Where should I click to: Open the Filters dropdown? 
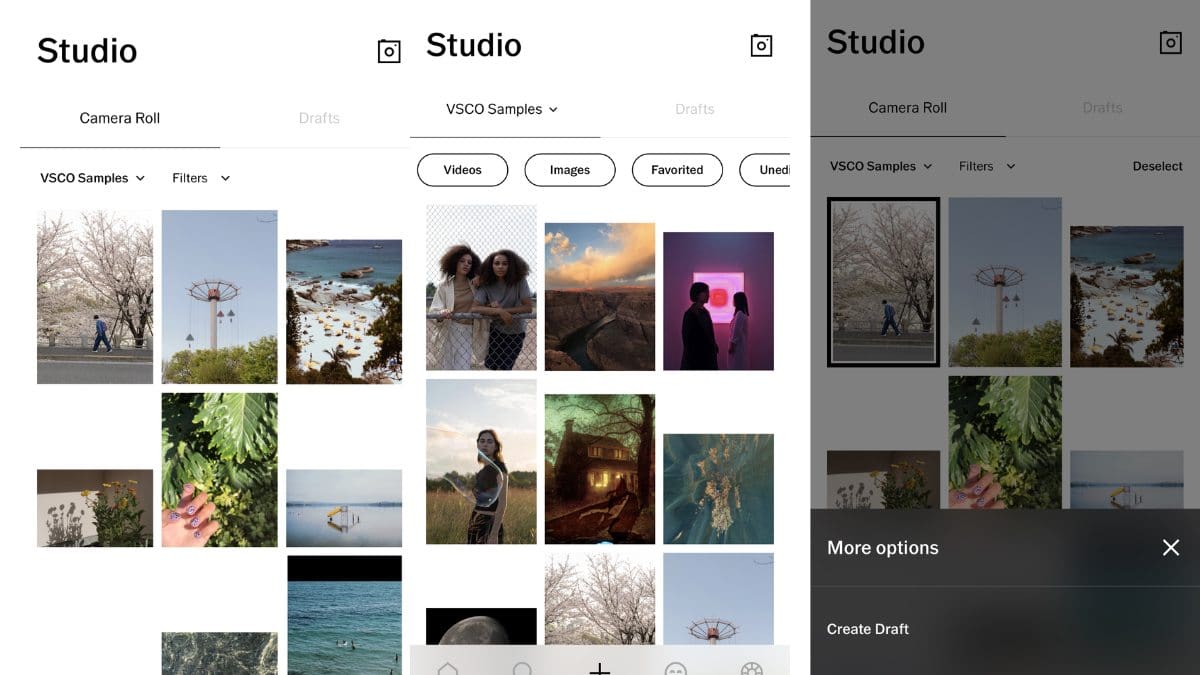(x=200, y=178)
